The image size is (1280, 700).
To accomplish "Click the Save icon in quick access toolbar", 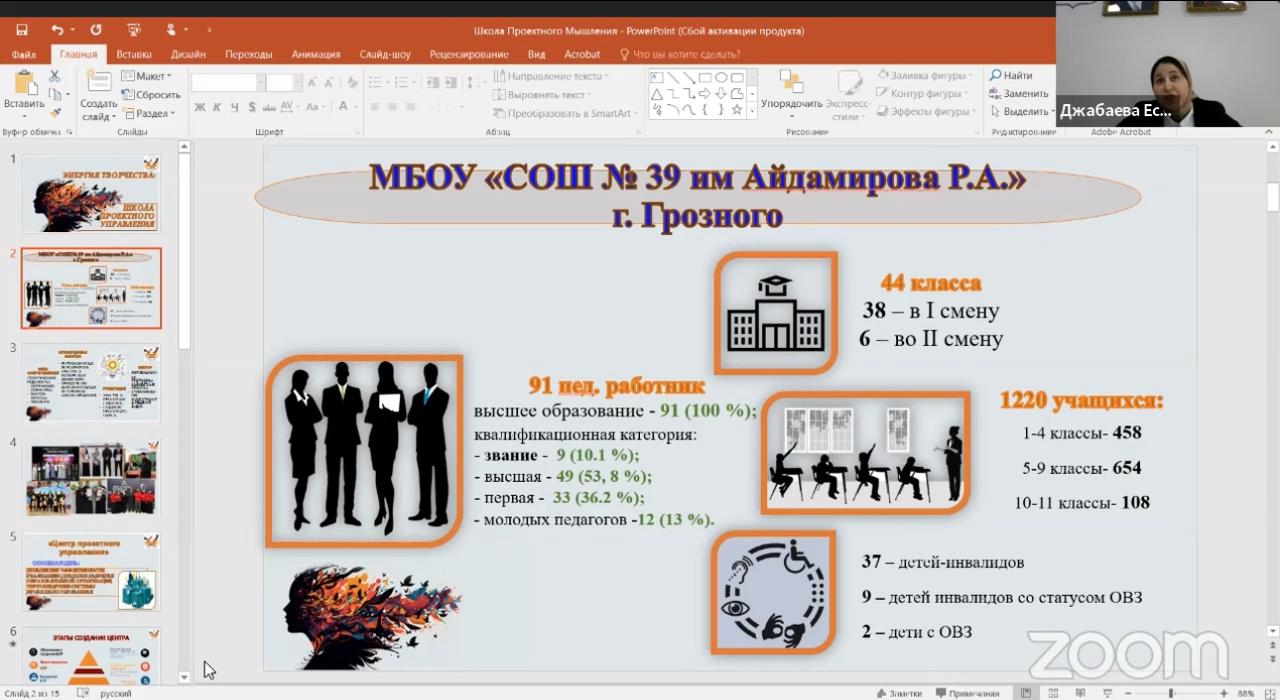I will (x=22, y=30).
